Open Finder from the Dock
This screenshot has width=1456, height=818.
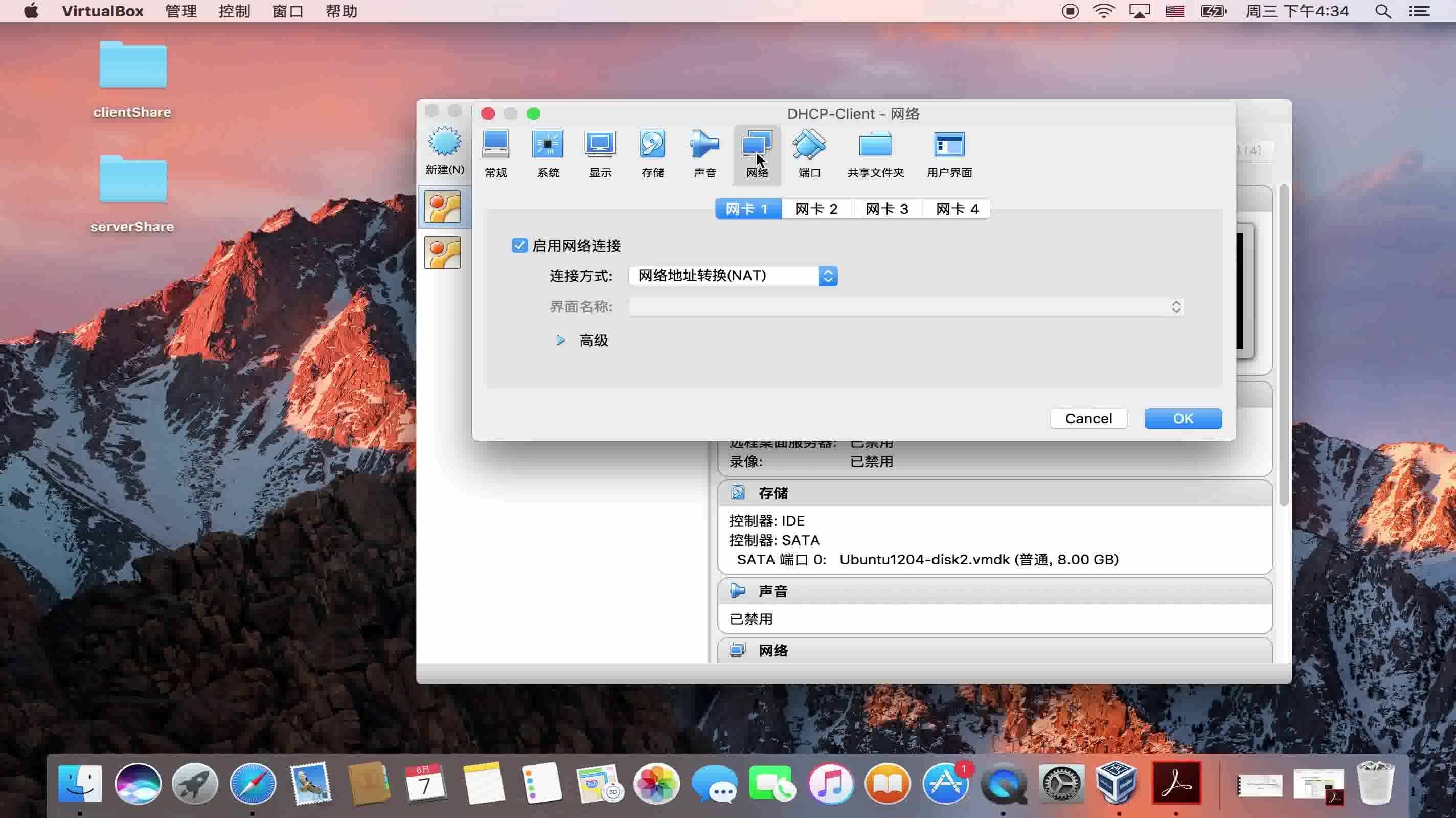(80, 784)
